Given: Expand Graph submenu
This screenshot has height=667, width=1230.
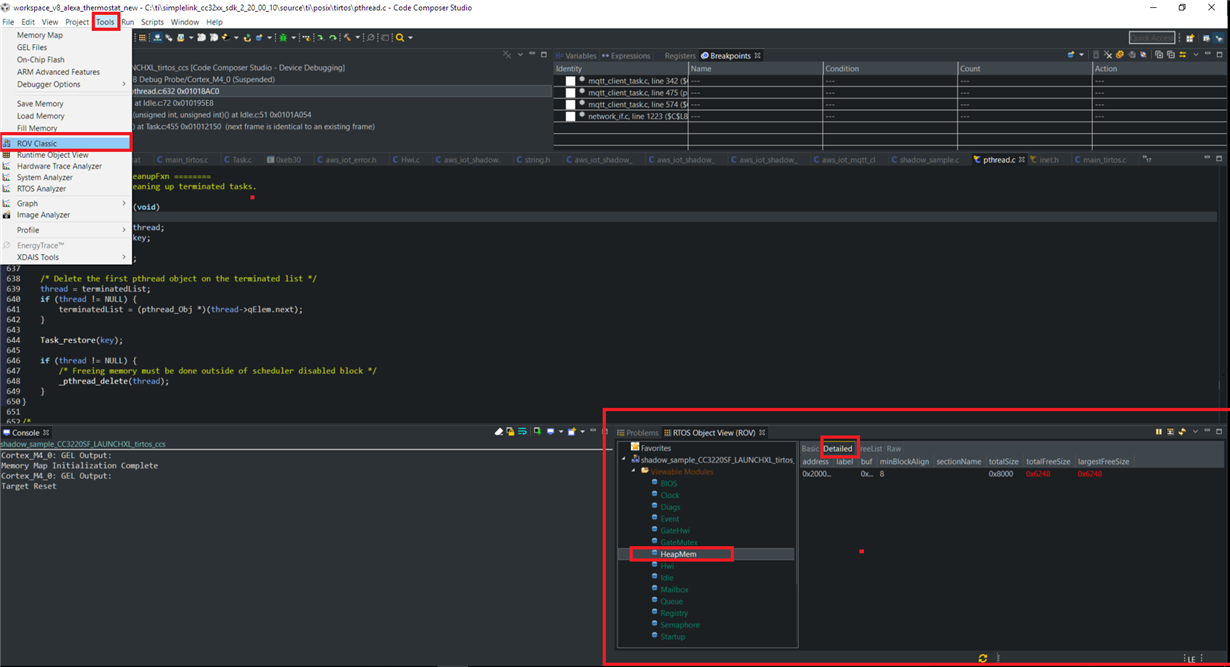Looking at the screenshot, I should tap(66, 203).
